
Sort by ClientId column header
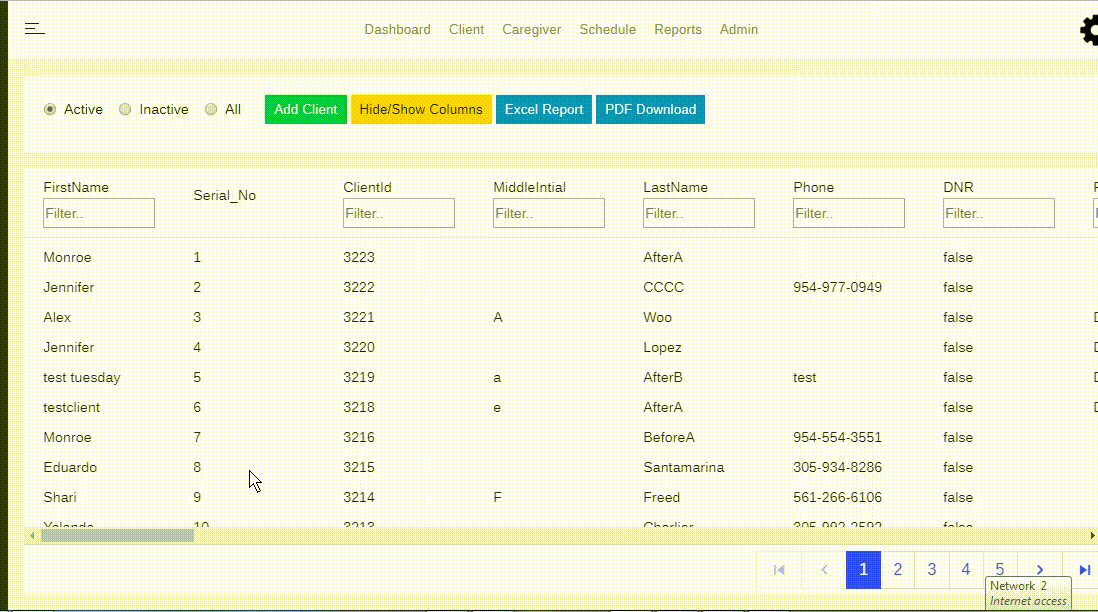[367, 188]
